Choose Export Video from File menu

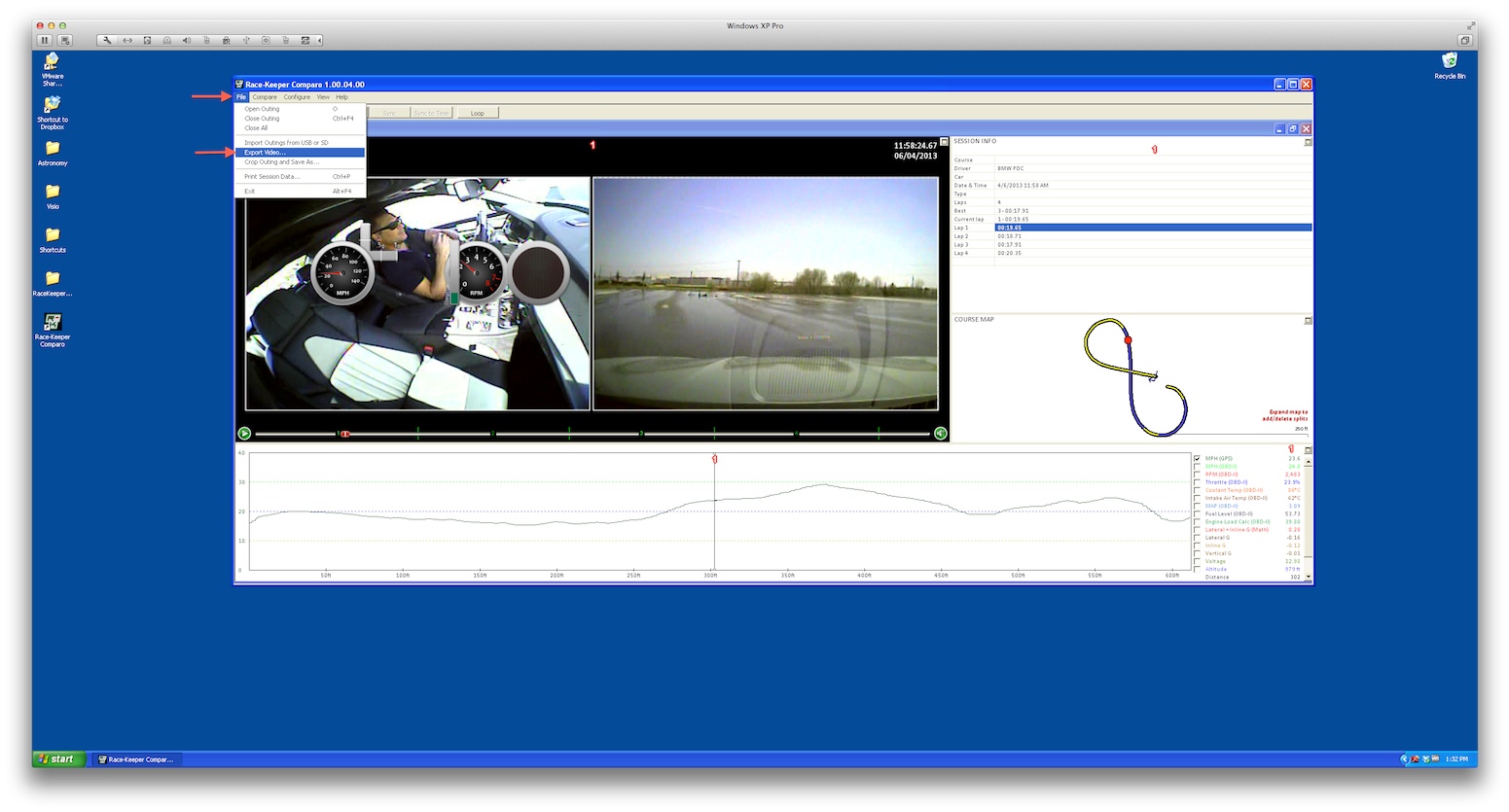tap(301, 153)
